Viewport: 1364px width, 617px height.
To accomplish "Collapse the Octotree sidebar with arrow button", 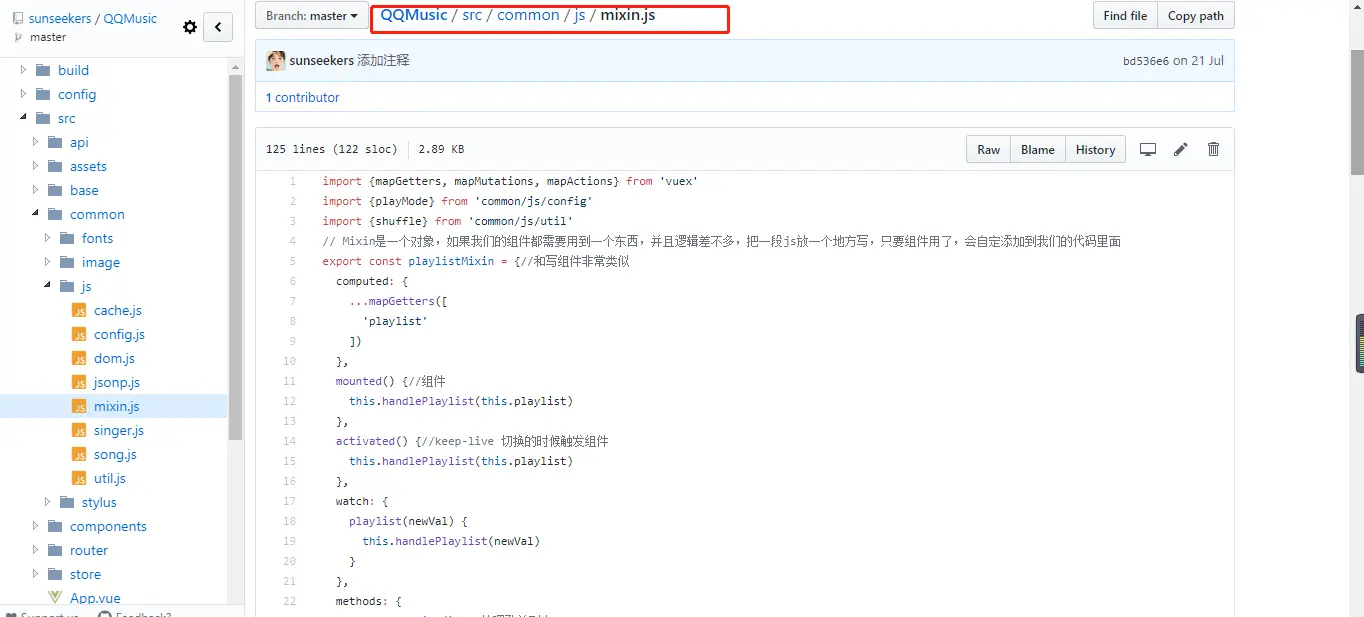I will (218, 27).
